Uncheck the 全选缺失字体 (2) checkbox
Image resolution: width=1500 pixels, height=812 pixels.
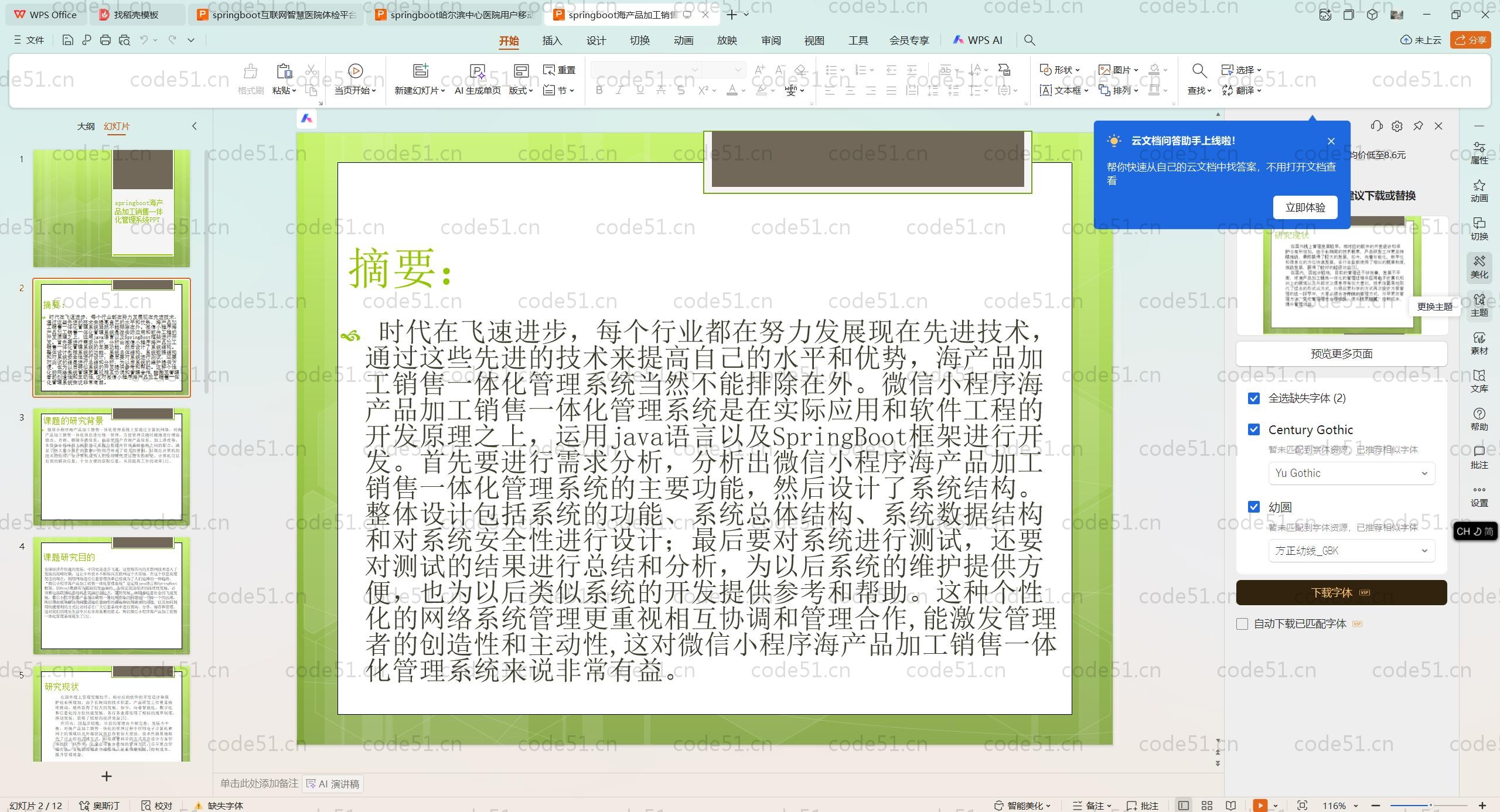[x=1254, y=398]
